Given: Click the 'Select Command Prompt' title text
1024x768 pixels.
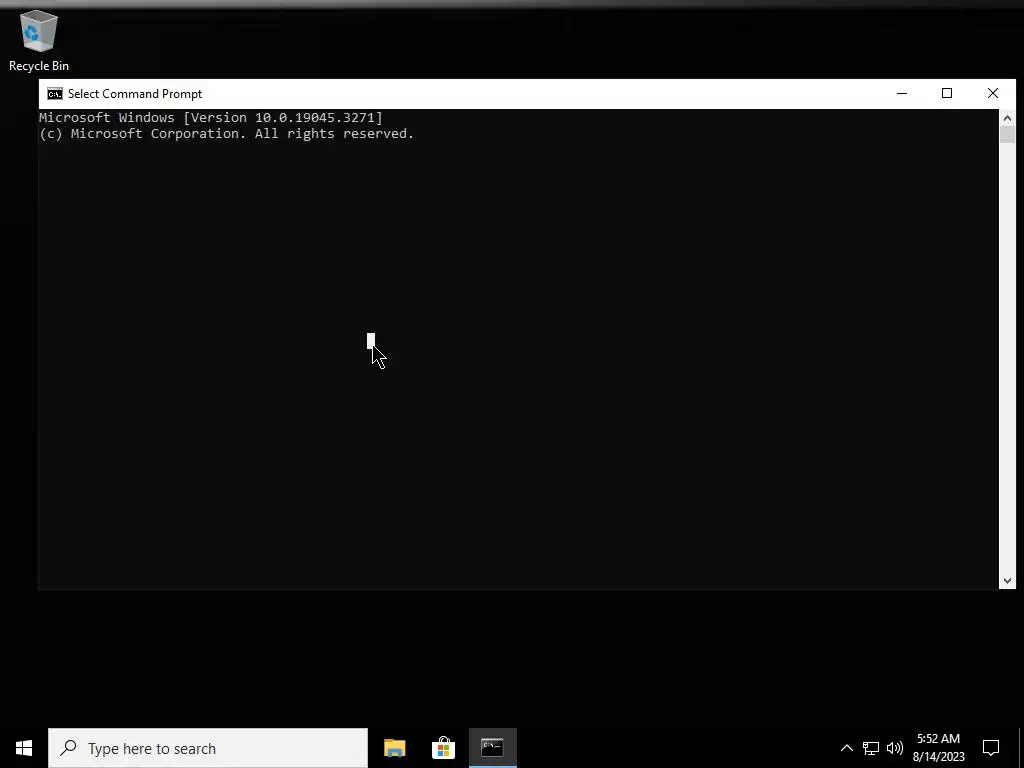Looking at the screenshot, I should pos(135,94).
